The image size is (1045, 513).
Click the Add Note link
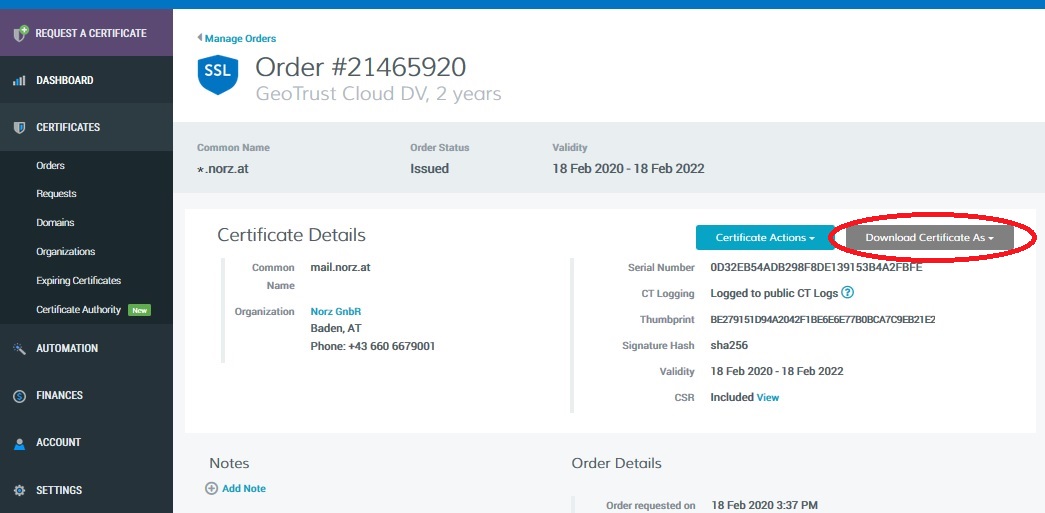point(244,488)
